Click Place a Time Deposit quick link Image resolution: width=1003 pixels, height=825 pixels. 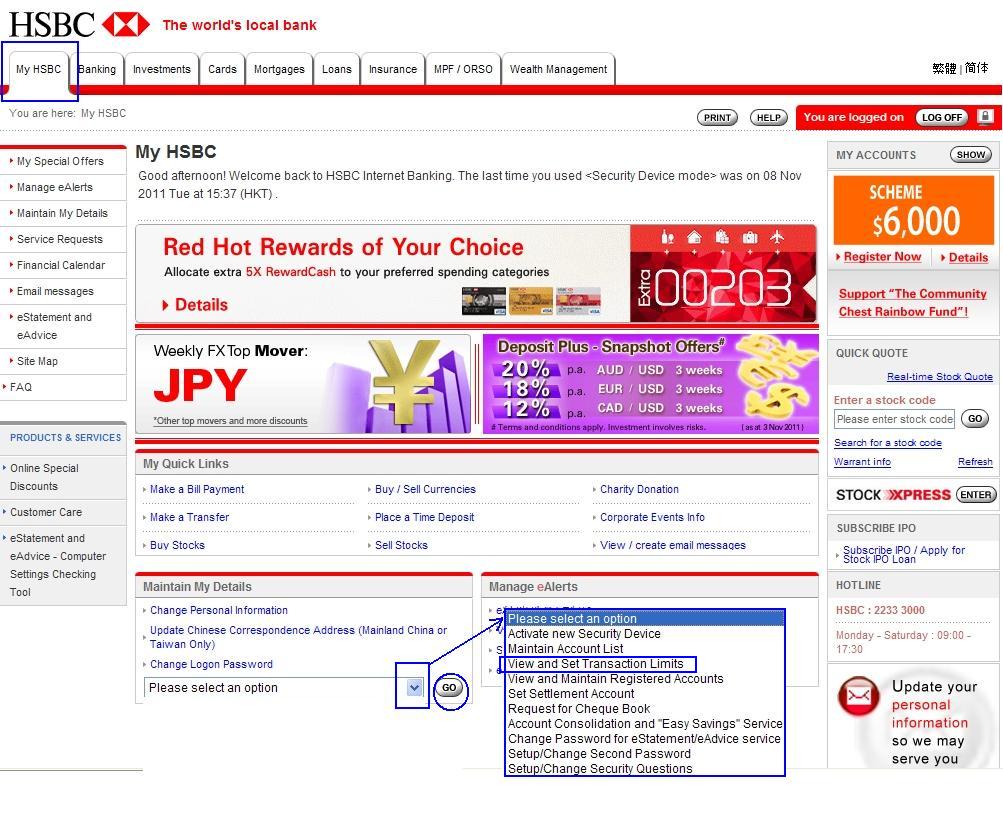[425, 517]
